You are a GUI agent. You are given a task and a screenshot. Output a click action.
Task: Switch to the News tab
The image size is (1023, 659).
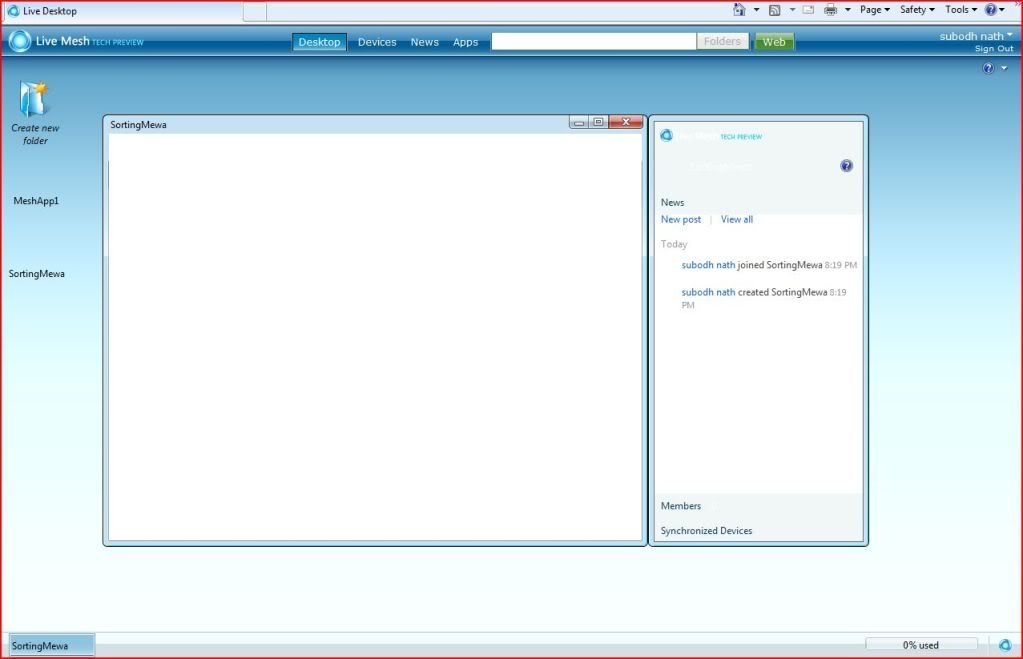click(x=425, y=42)
